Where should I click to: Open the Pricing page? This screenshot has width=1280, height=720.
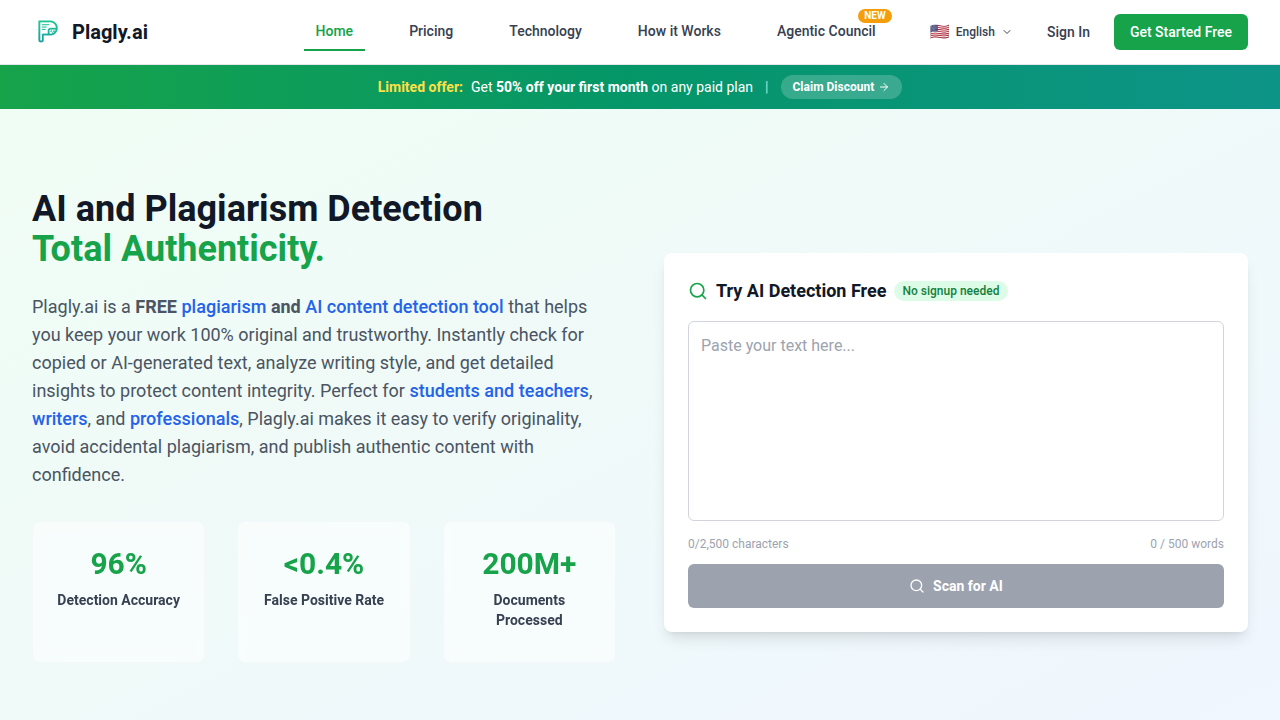431,31
